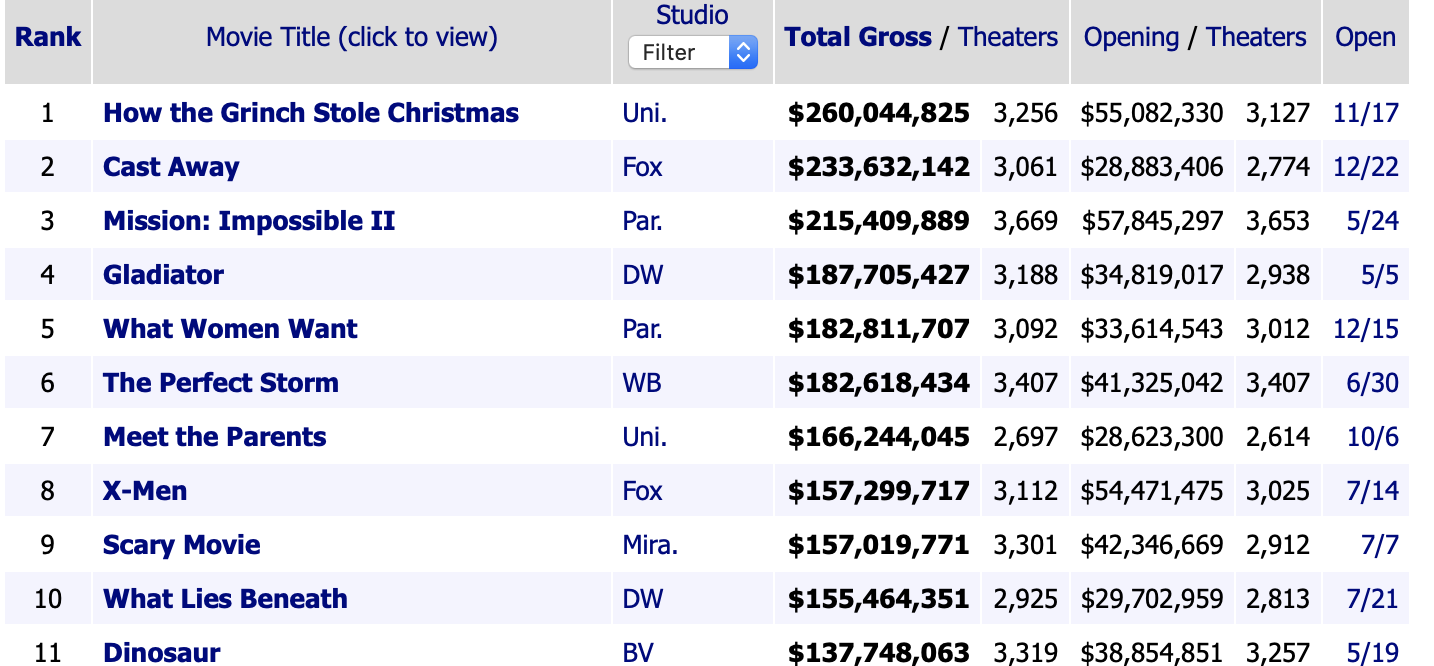The height and width of the screenshot is (666, 1434).
Task: Select the Gladiator movie title
Action: 163,275
